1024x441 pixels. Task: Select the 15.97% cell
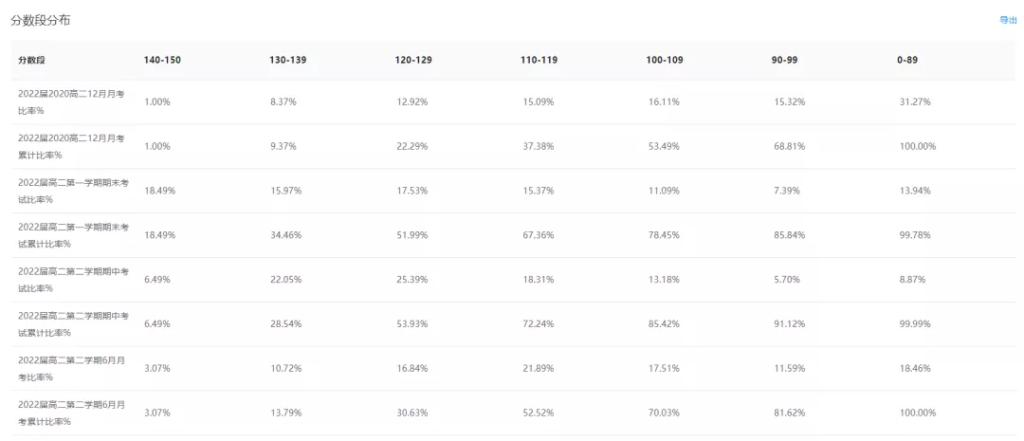click(285, 191)
